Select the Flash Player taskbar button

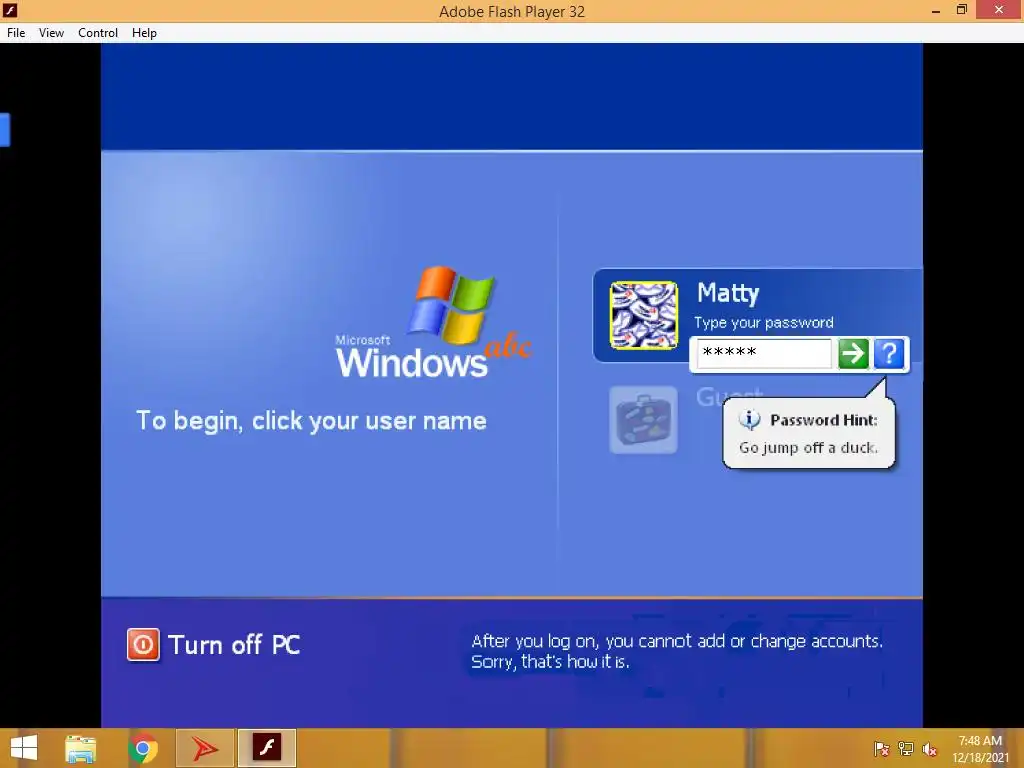point(266,748)
